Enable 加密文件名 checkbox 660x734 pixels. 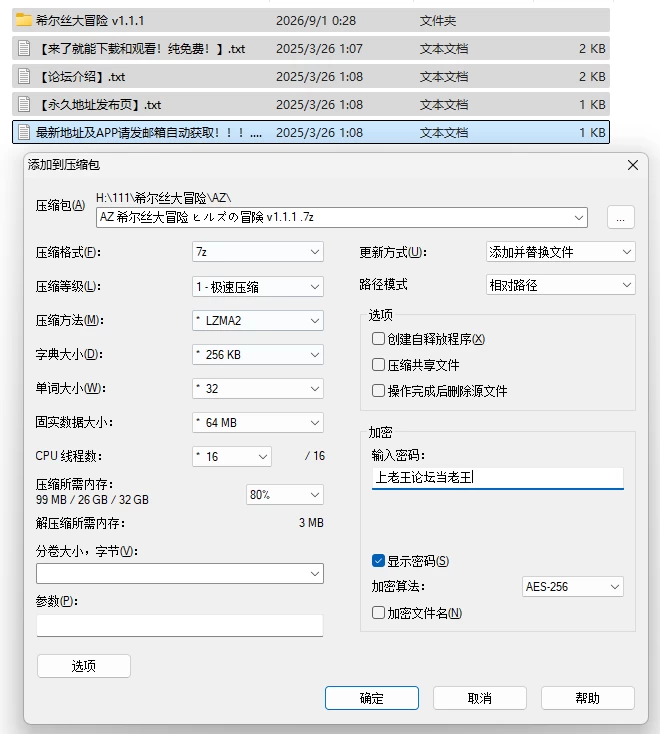pyautogui.click(x=378, y=612)
